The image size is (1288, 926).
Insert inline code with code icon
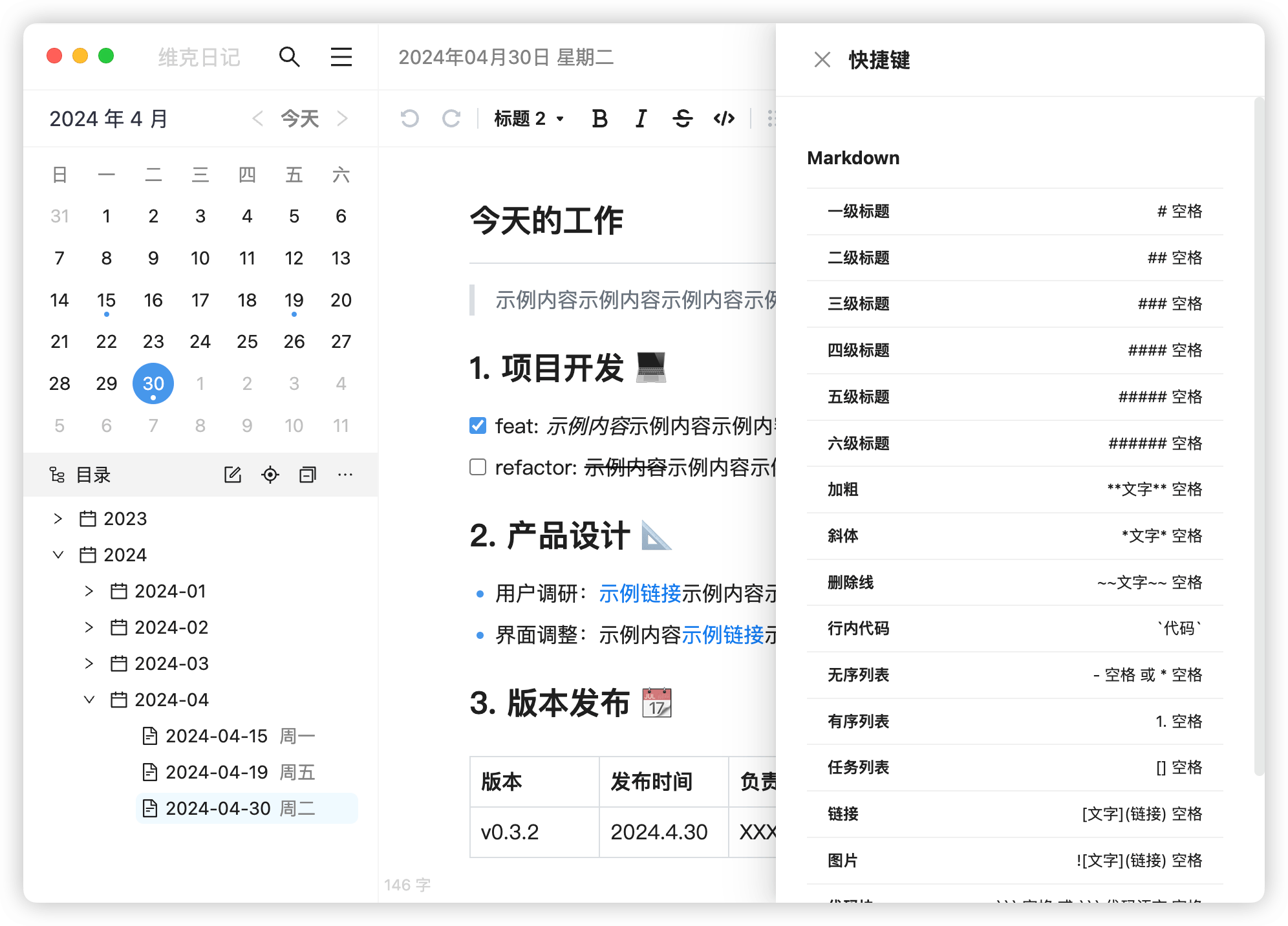point(724,118)
